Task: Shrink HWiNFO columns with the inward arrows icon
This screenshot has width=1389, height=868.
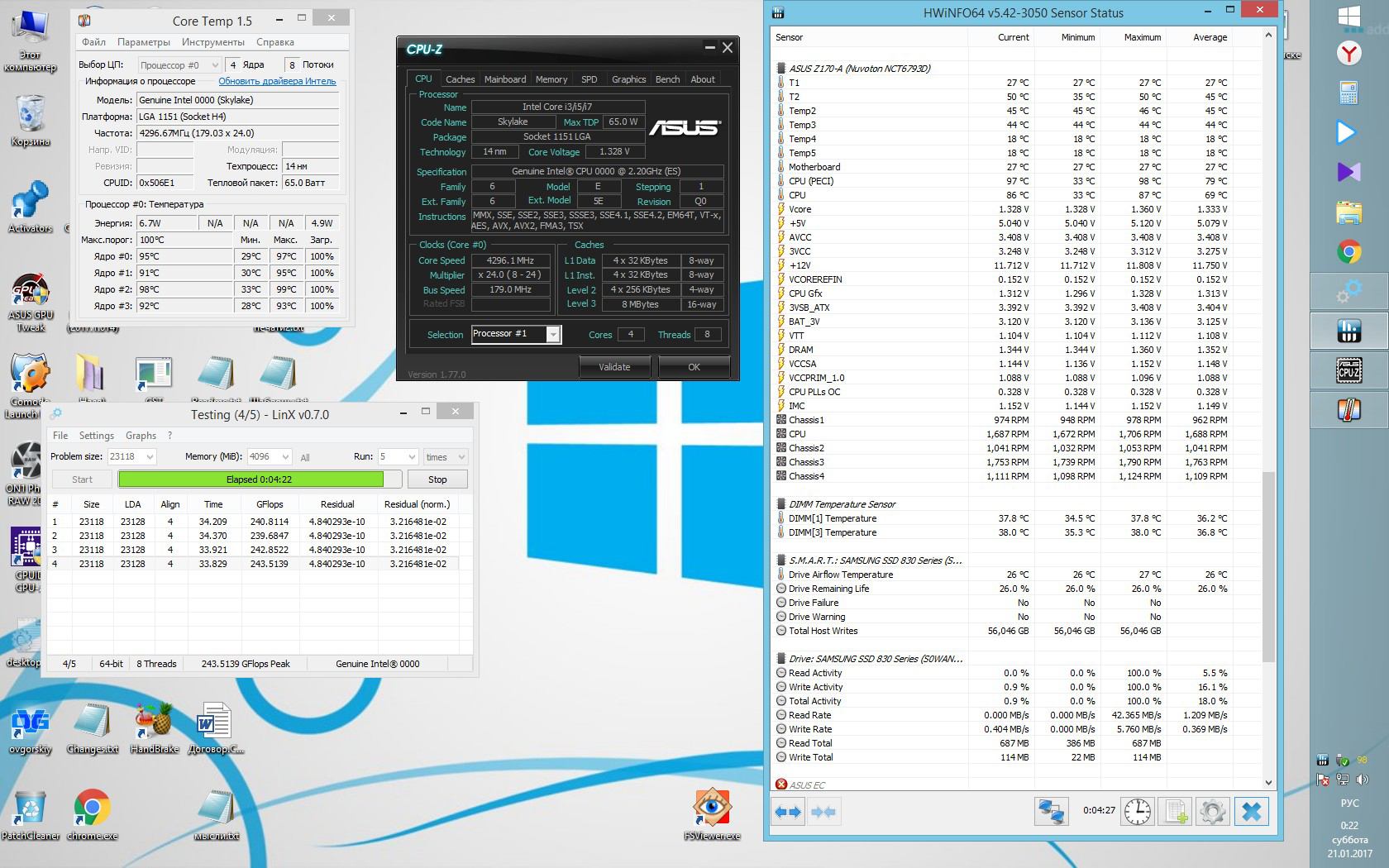Action: point(823,812)
